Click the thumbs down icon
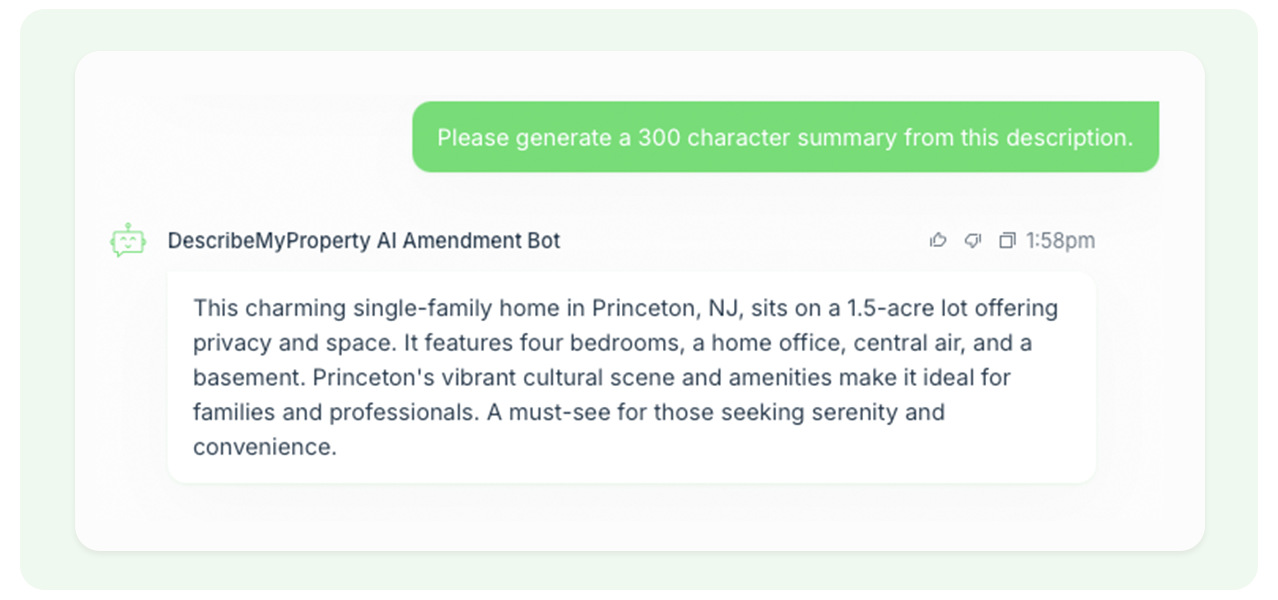1278x600 pixels. tap(972, 240)
